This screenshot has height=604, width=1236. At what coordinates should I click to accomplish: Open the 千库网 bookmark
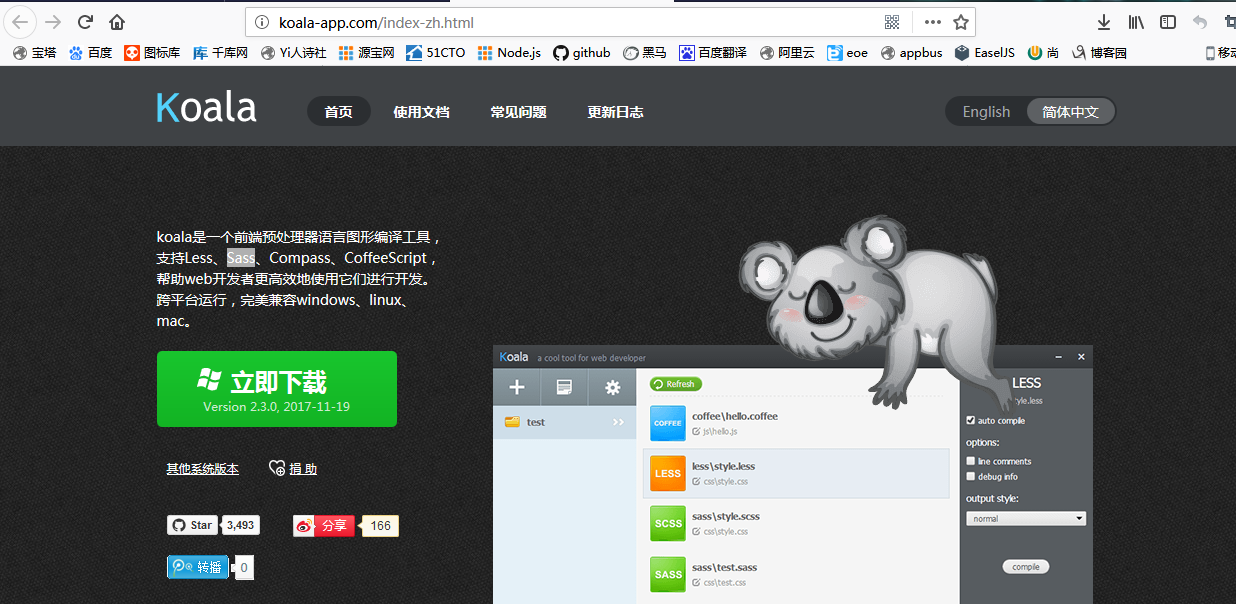pos(220,53)
